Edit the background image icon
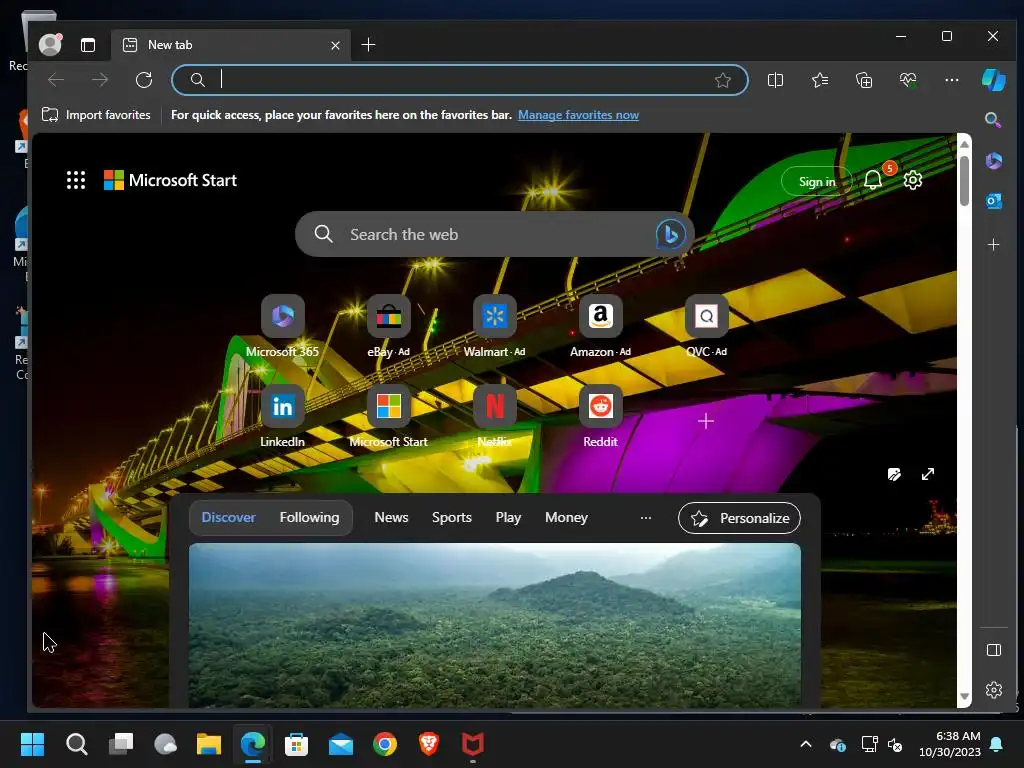This screenshot has height=768, width=1024. pyautogui.click(x=894, y=474)
